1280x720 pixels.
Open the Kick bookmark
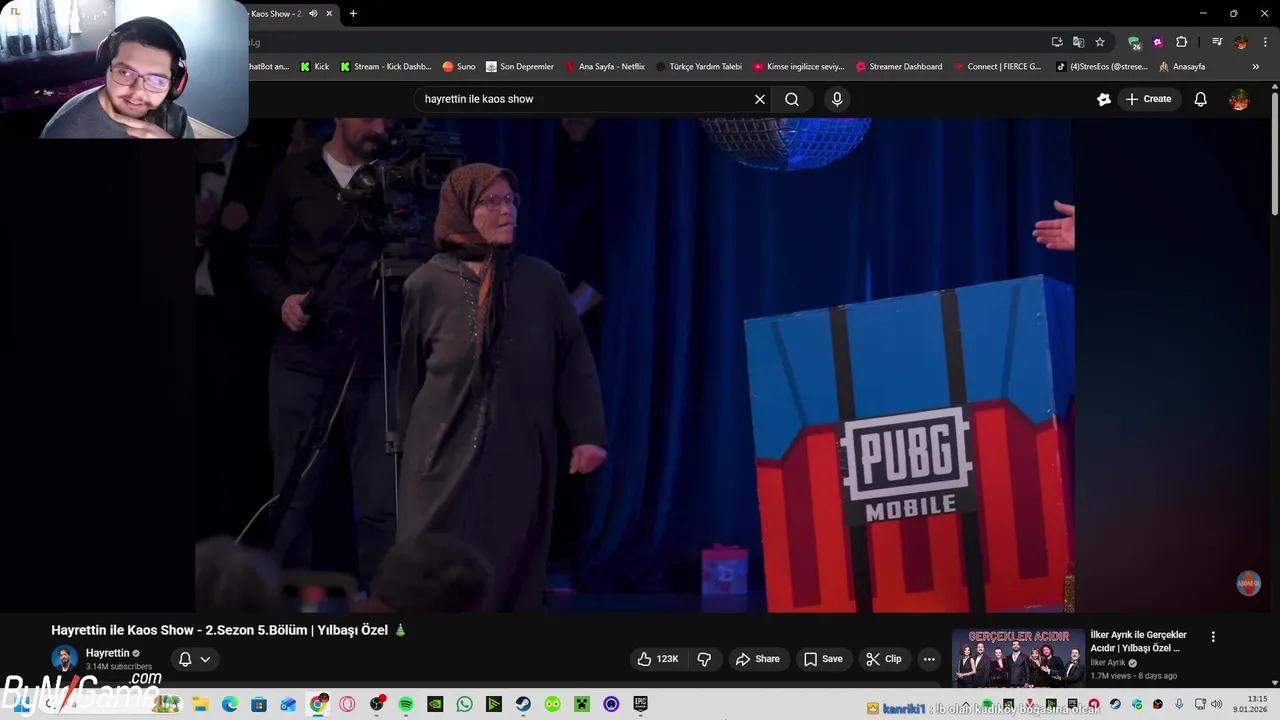pos(314,67)
